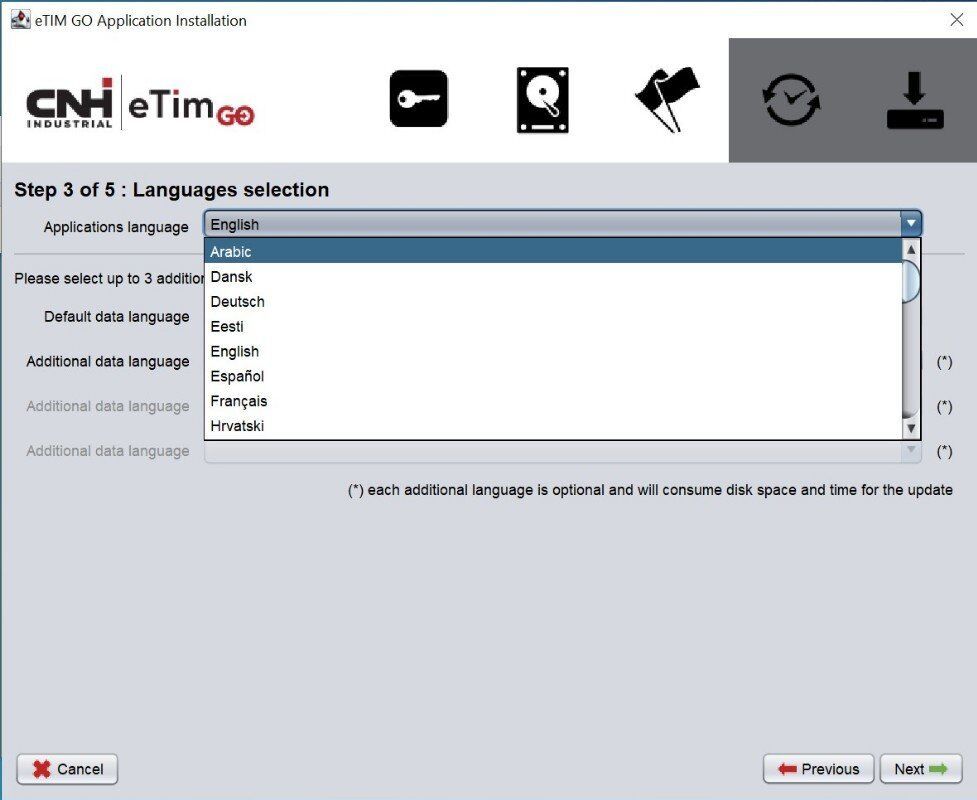The image size is (977, 800).
Task: Click the language list scrollbar thumb
Action: (911, 282)
